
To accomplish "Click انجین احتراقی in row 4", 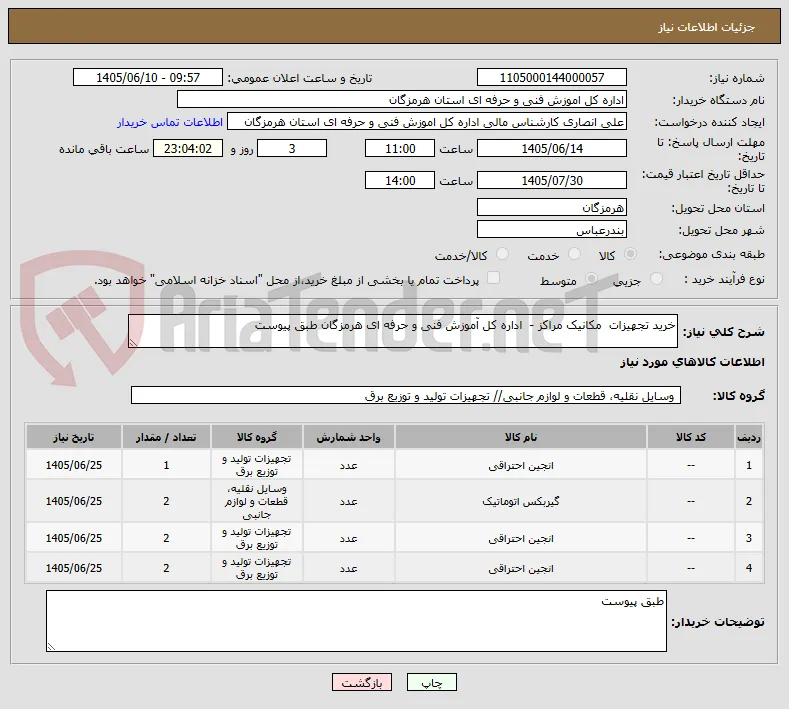I will 521,569.
